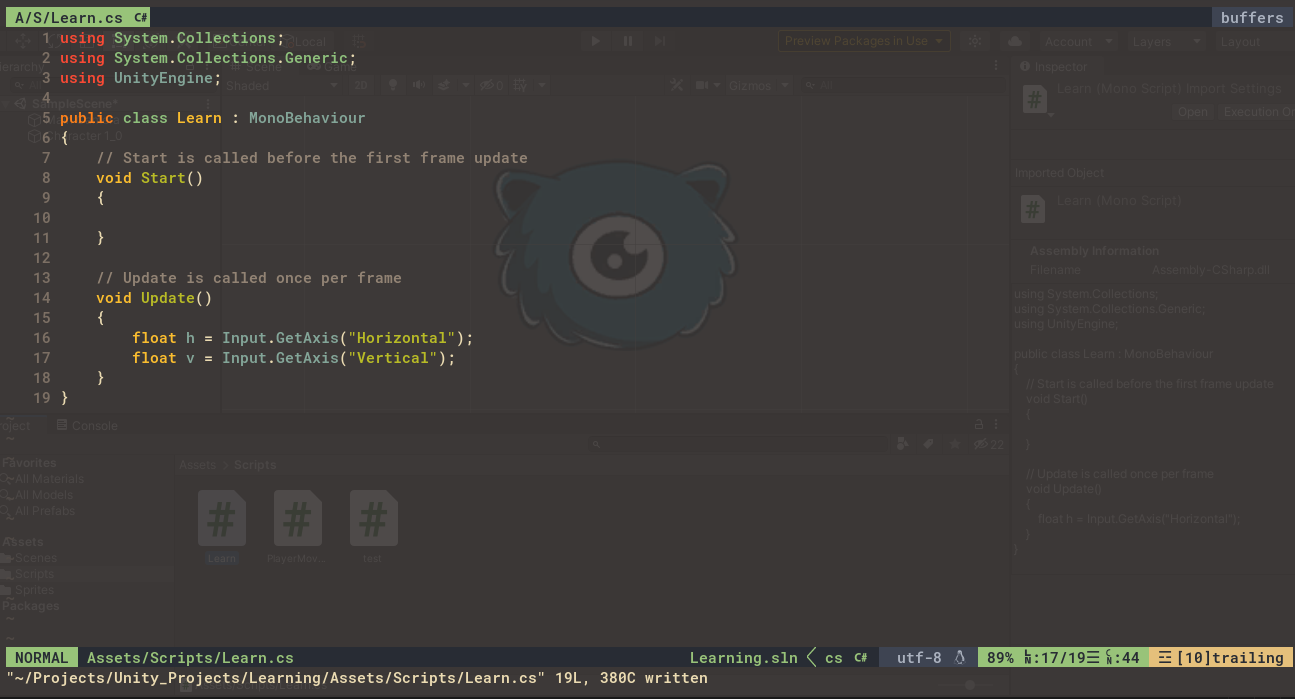
Task: Click the step-one-frame icon
Action: tap(659, 41)
